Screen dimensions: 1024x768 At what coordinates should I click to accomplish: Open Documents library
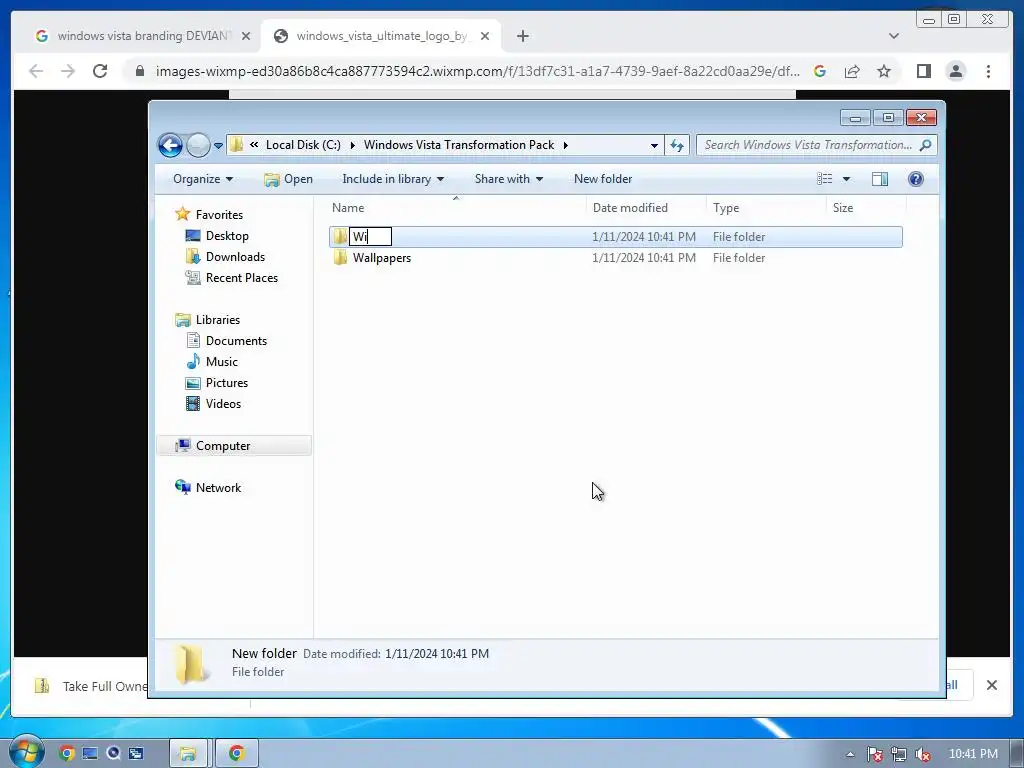click(236, 341)
